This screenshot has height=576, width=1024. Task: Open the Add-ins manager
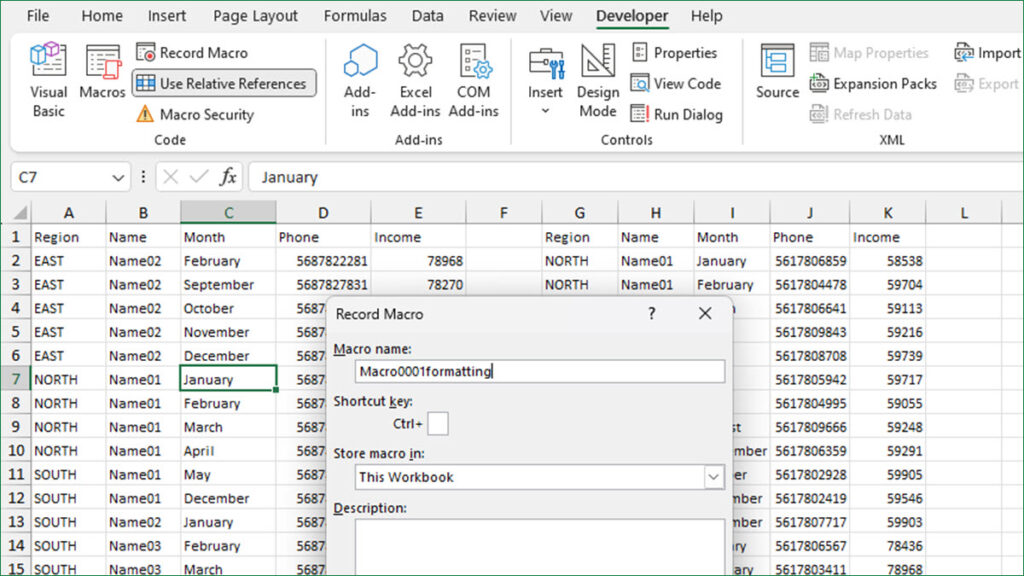(x=360, y=80)
